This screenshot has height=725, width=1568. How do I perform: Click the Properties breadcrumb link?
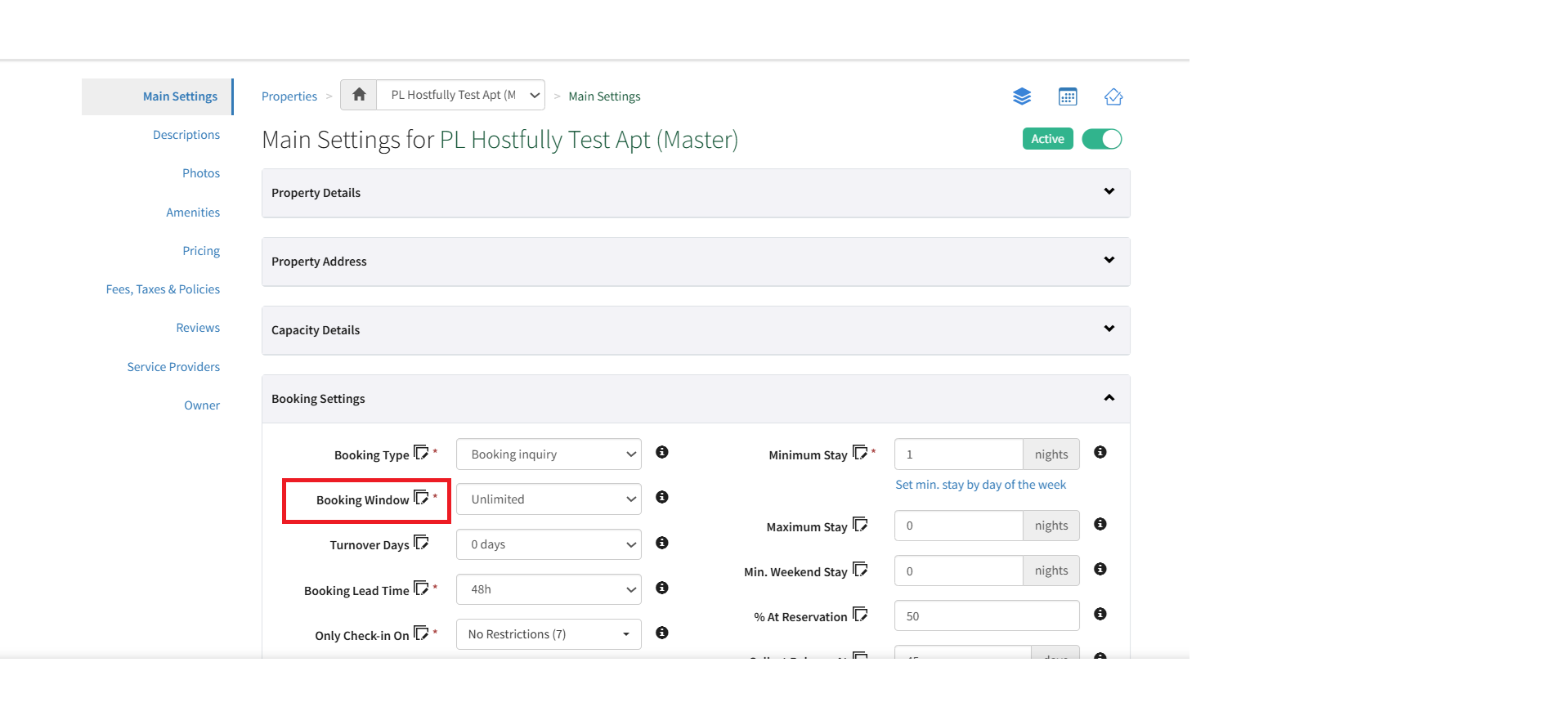(289, 96)
